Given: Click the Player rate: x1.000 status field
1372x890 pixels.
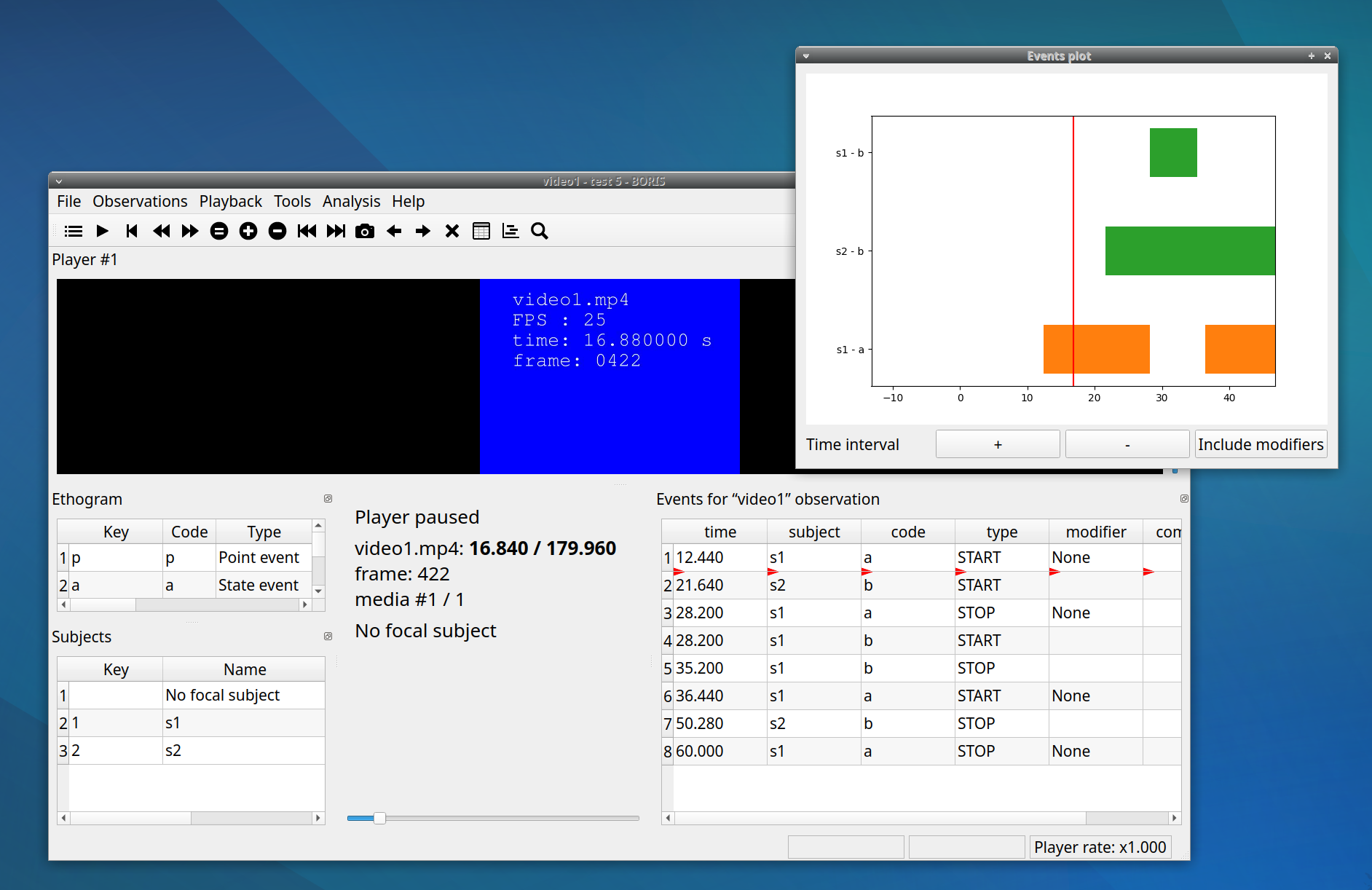Looking at the screenshot, I should point(1100,847).
